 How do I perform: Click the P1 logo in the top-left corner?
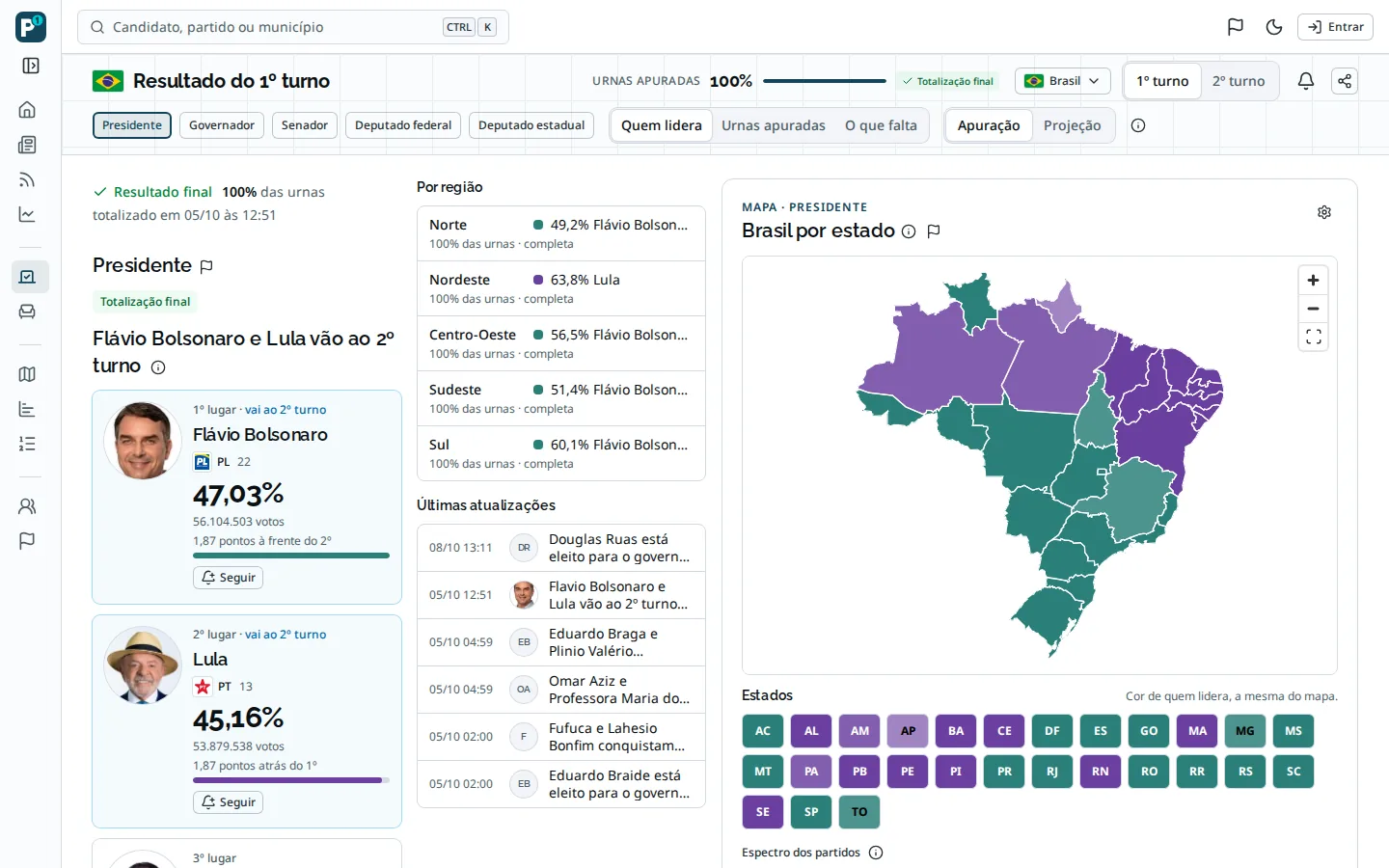pos(31,27)
